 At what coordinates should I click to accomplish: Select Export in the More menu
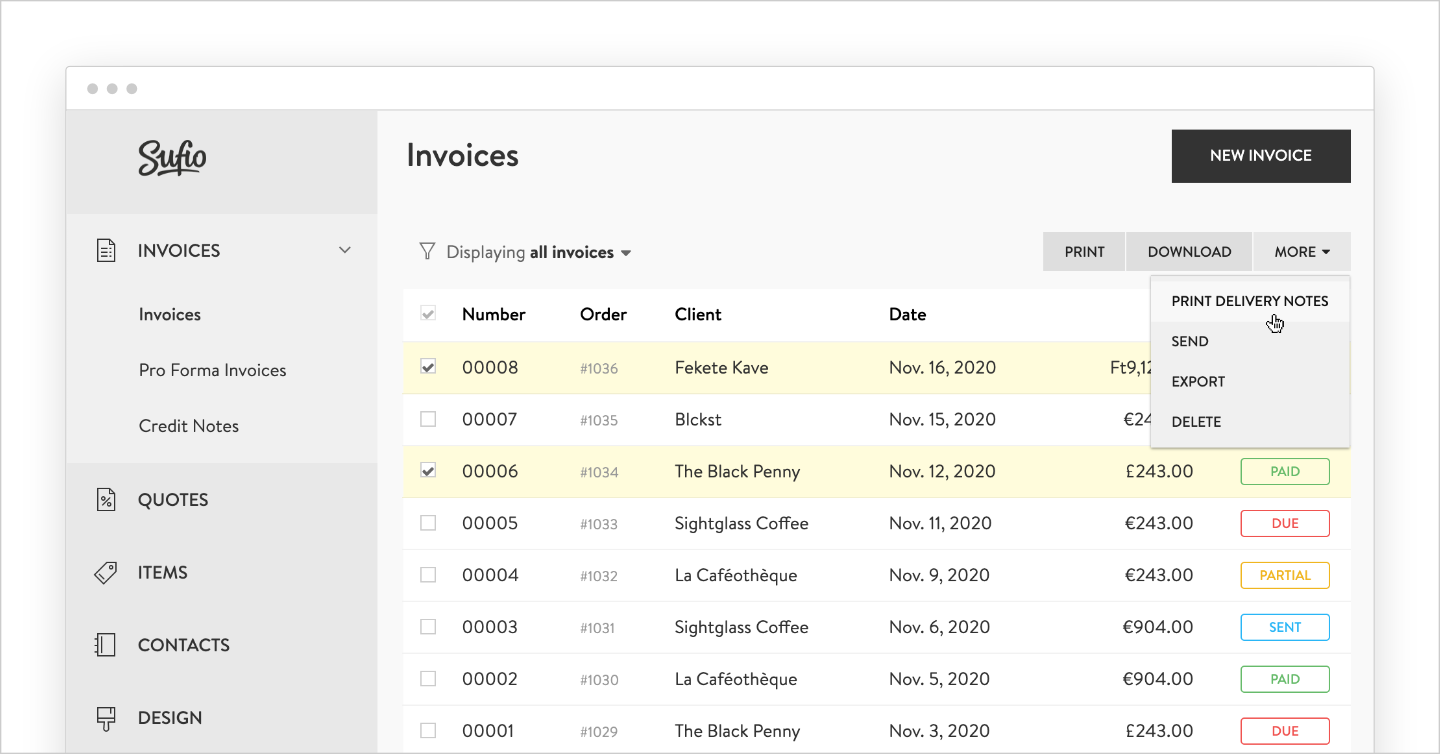click(x=1198, y=382)
